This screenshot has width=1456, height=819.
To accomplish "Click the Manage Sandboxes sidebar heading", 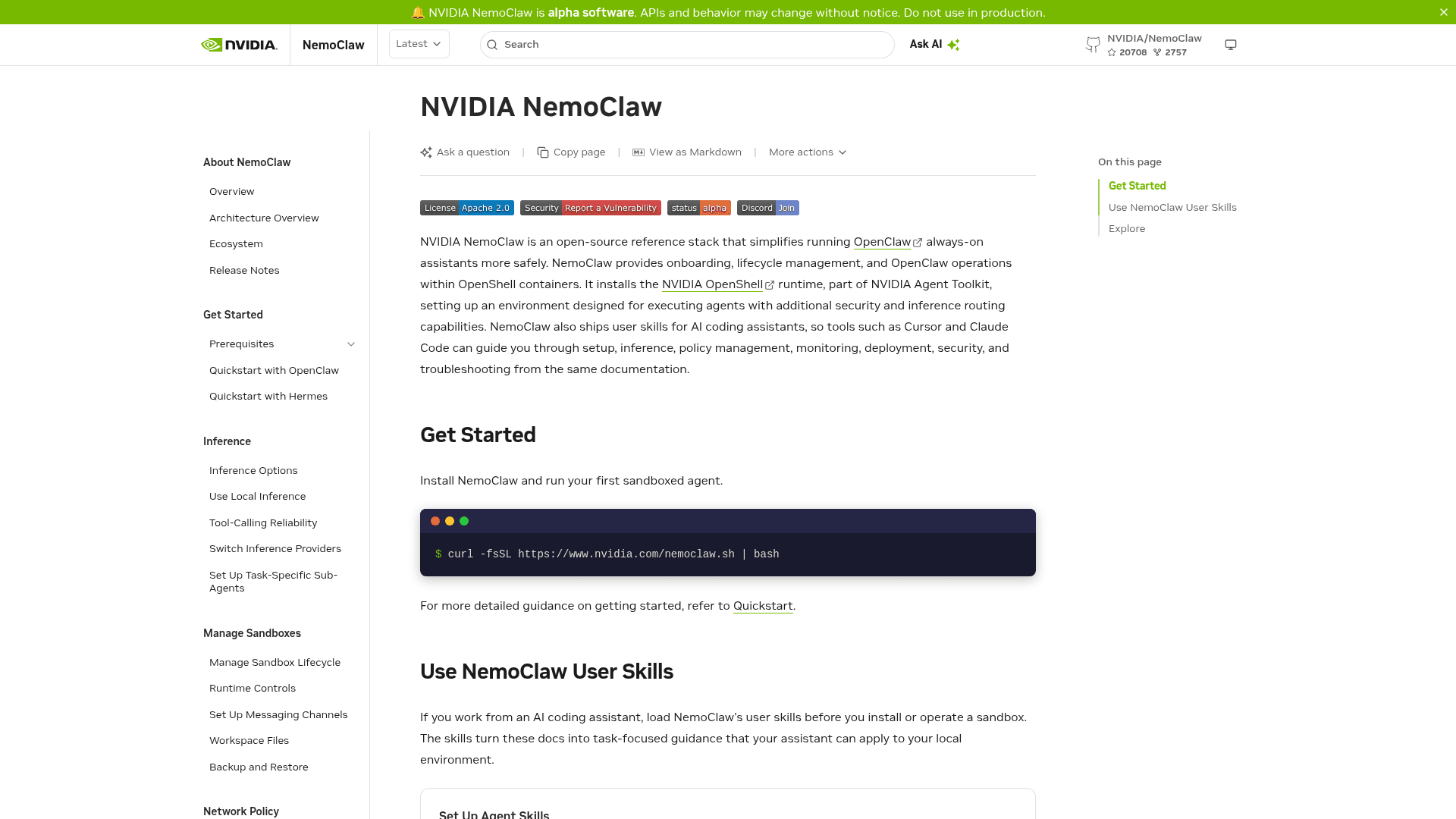I will pos(252,633).
